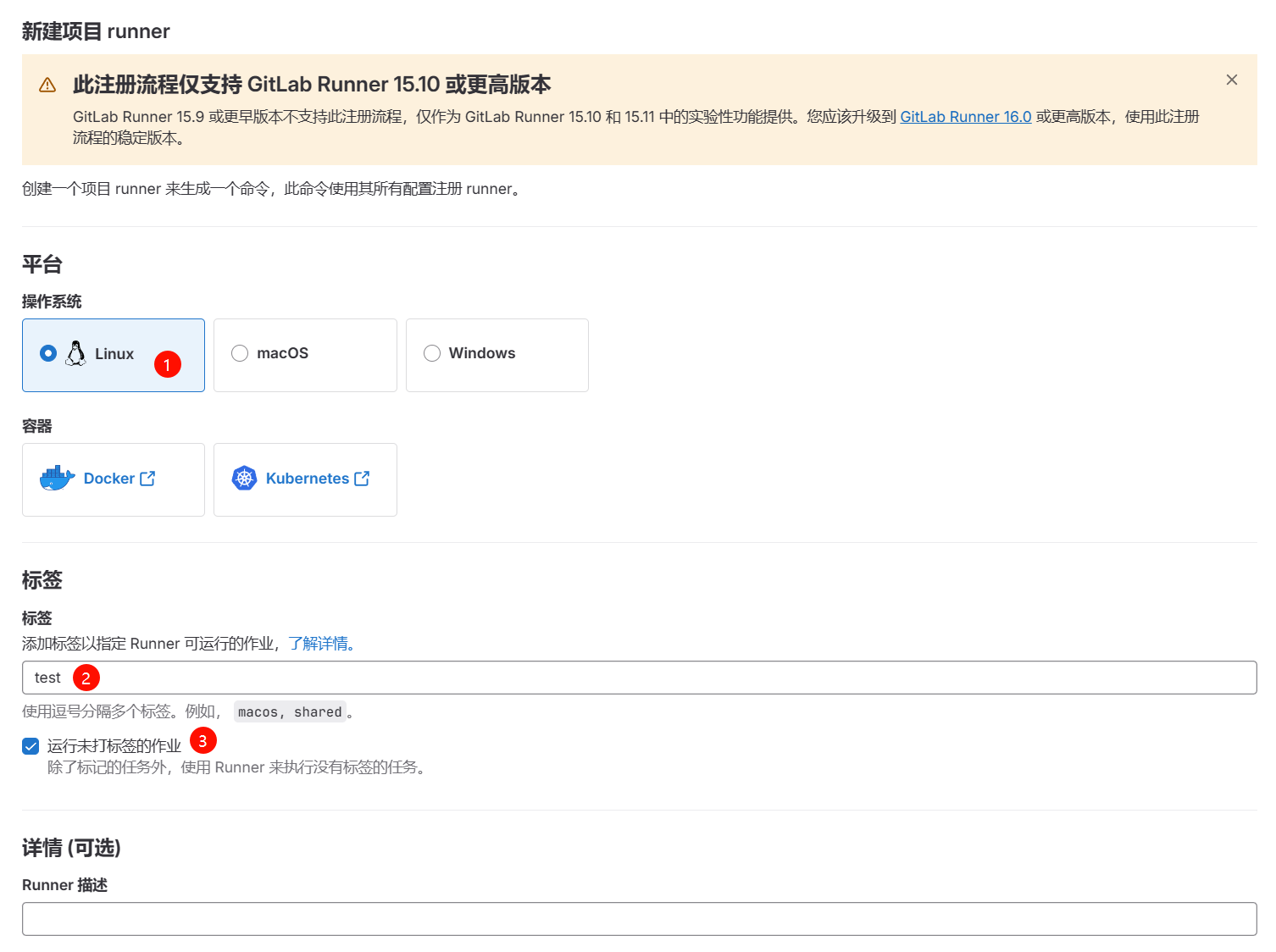The height and width of the screenshot is (952, 1276).
Task: Open the Docker text link
Action: pos(109,479)
